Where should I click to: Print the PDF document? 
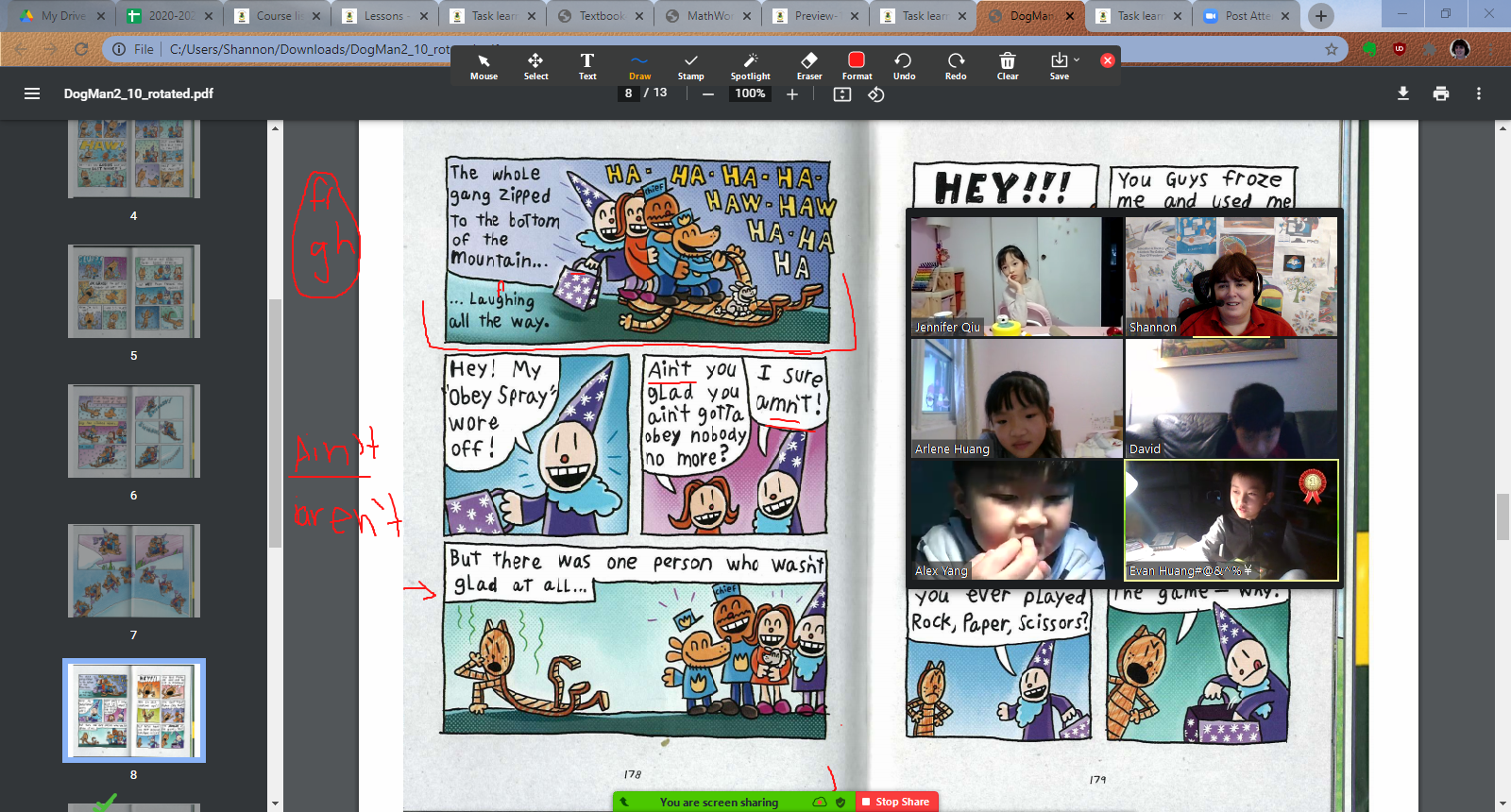click(1441, 93)
